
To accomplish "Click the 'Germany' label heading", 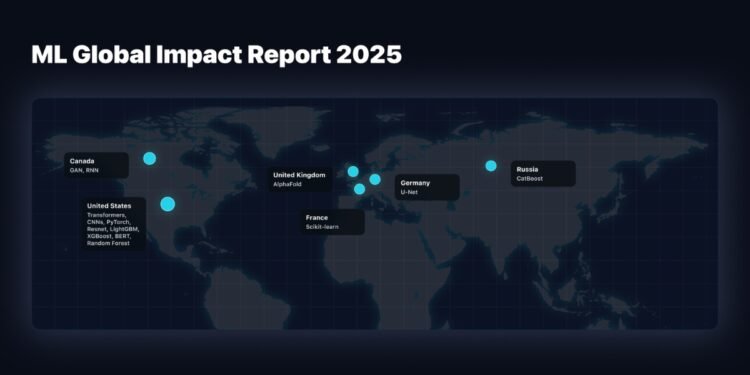I will 415,183.
